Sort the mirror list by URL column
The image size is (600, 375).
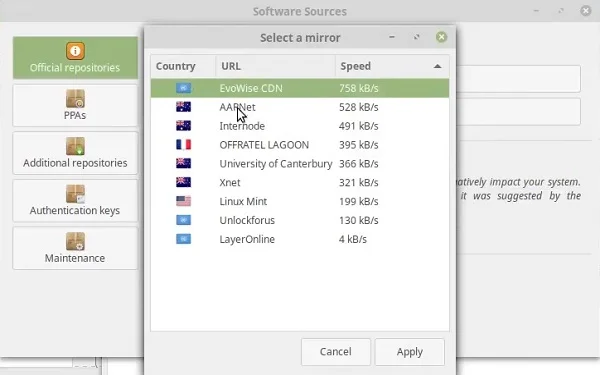[x=276, y=66]
